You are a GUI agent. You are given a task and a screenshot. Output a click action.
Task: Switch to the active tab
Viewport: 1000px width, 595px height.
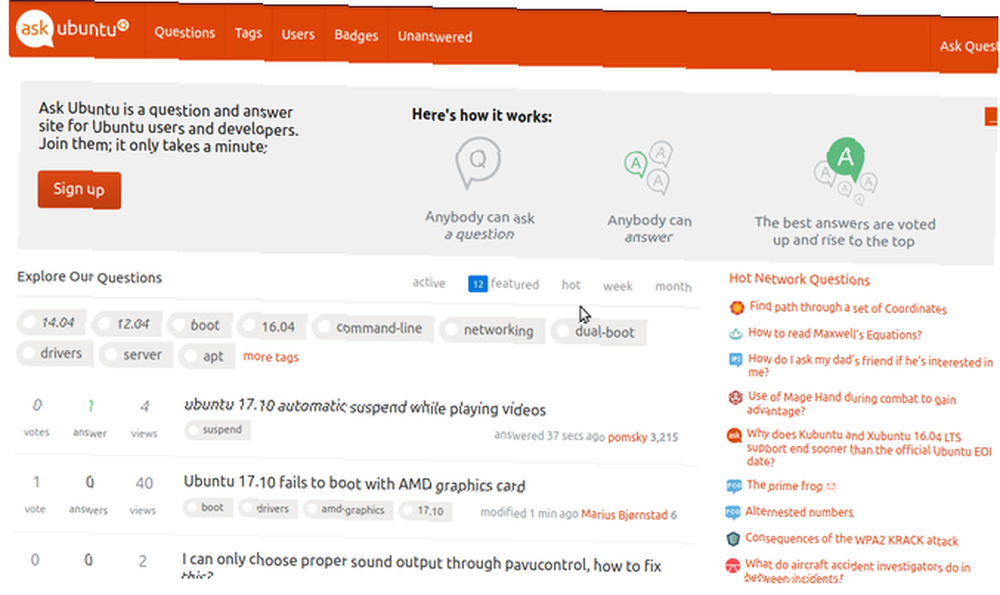click(x=429, y=283)
